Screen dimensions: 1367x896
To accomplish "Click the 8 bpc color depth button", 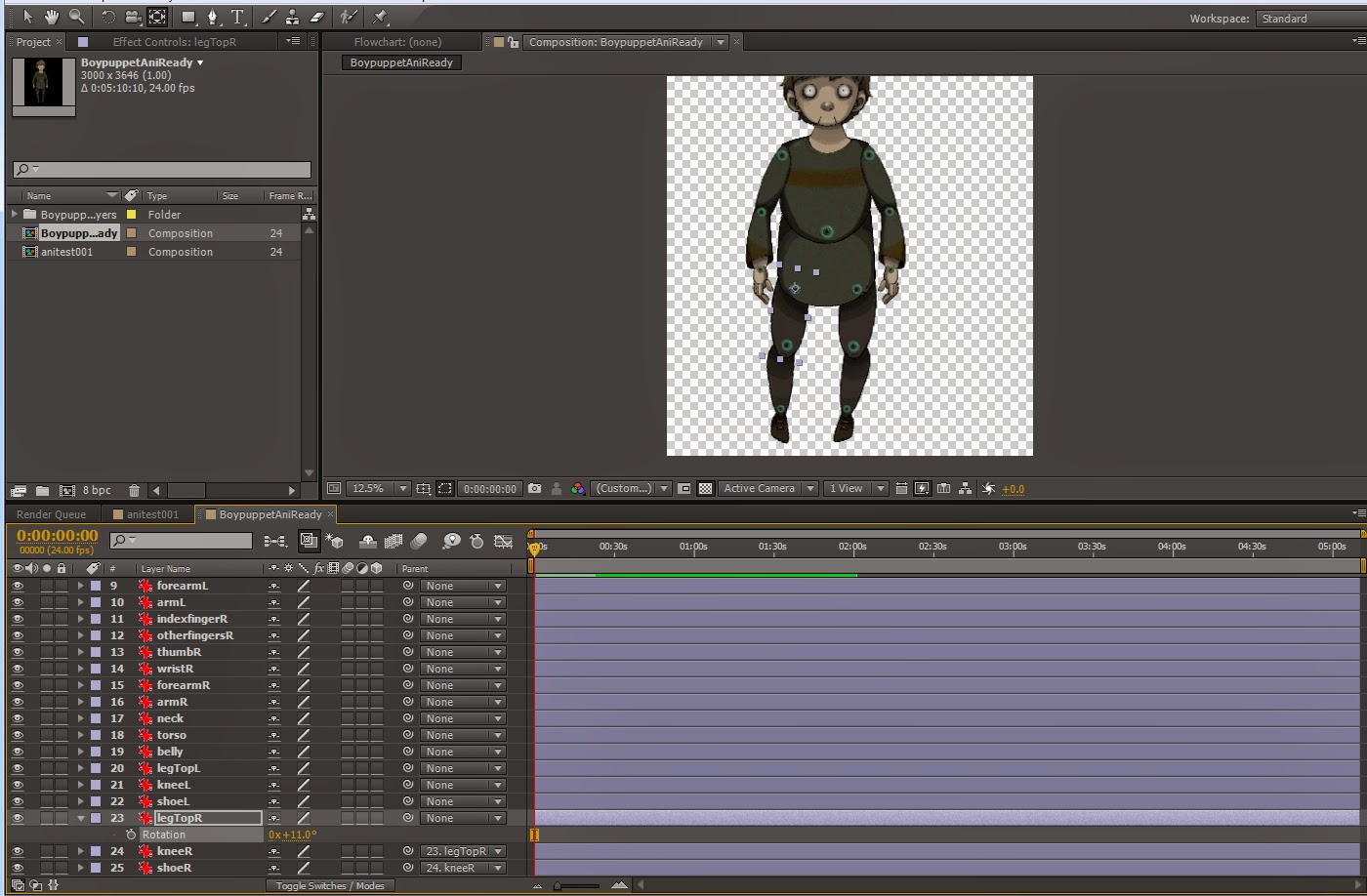I will tap(97, 490).
